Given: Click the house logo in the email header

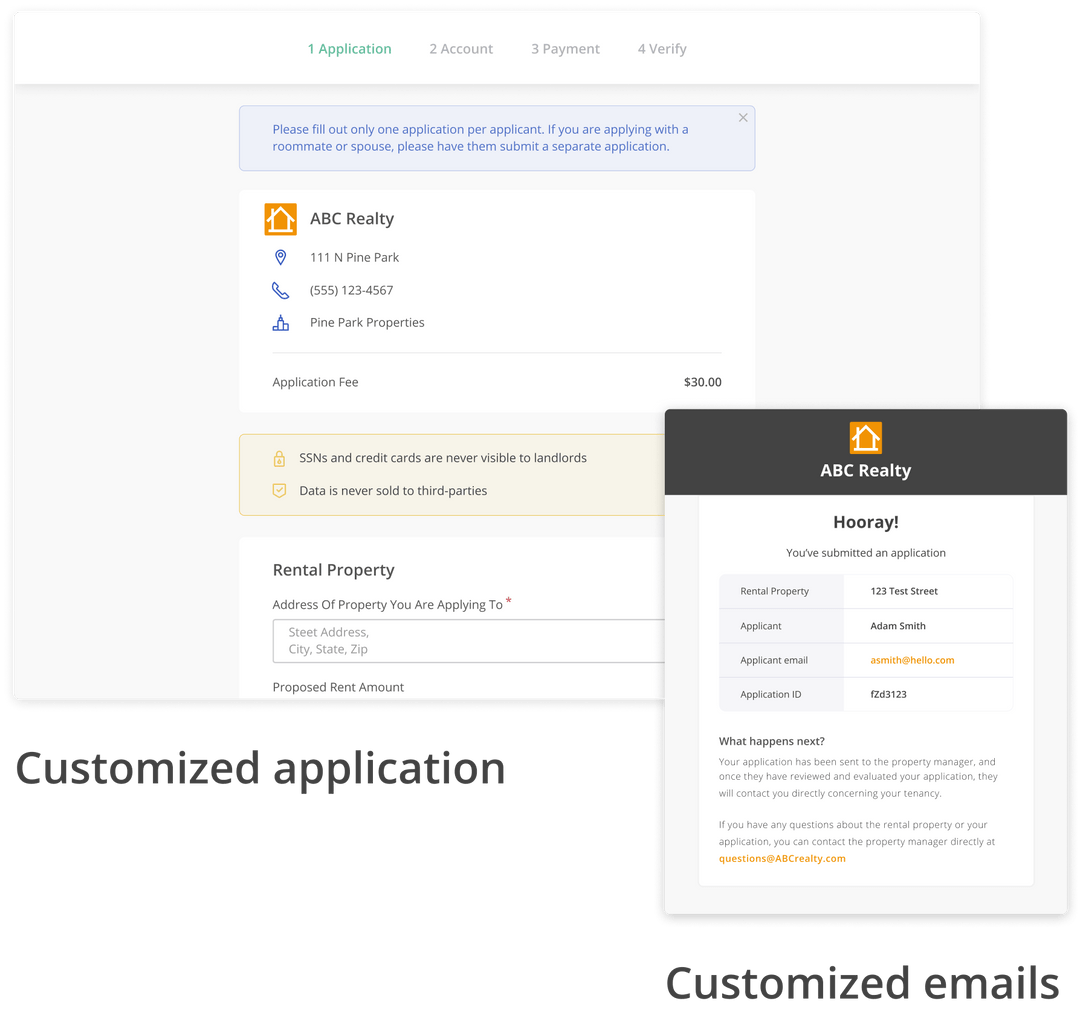Looking at the screenshot, I should point(865,437).
